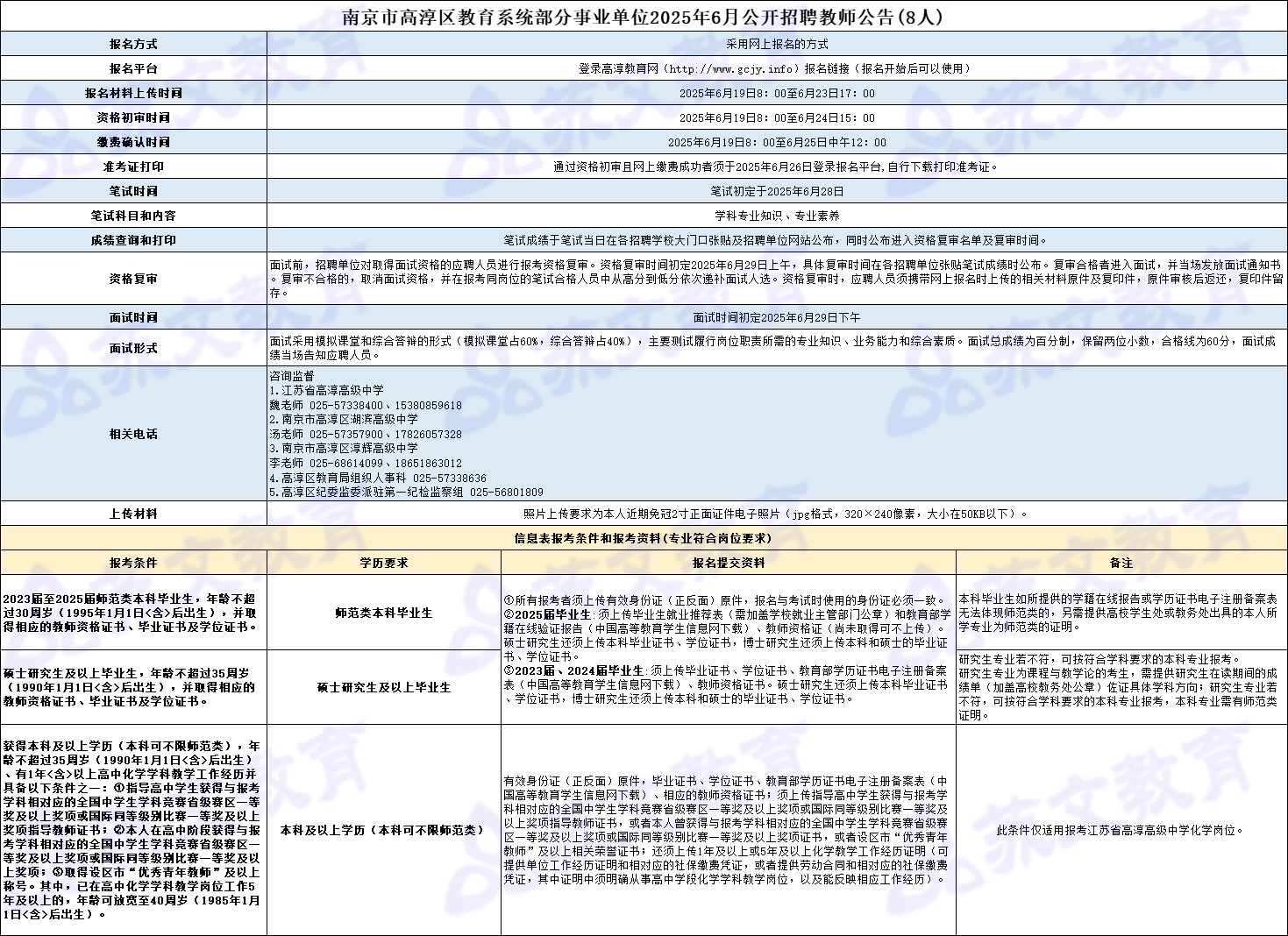Click the value 2025年6月19日8:00至6月24日15:00

click(x=777, y=117)
